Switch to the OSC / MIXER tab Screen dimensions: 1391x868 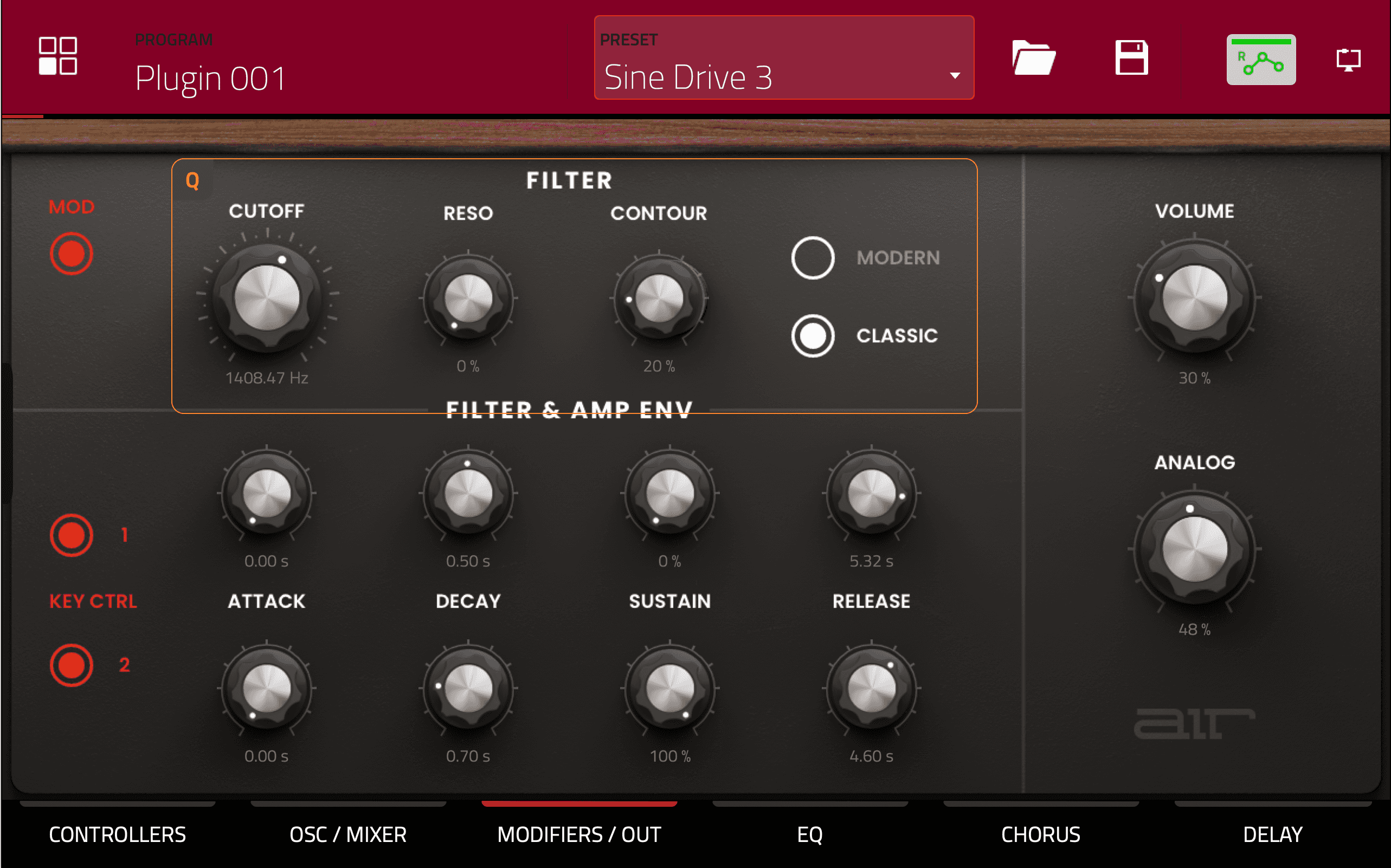[348, 834]
